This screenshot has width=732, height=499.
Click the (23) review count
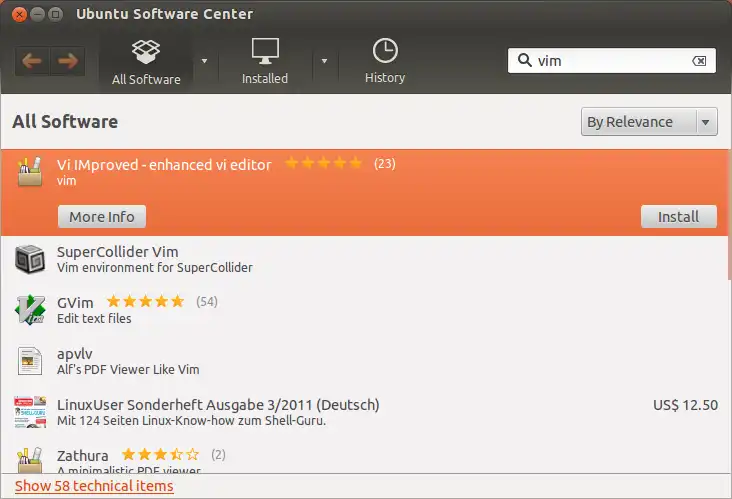click(x=385, y=164)
